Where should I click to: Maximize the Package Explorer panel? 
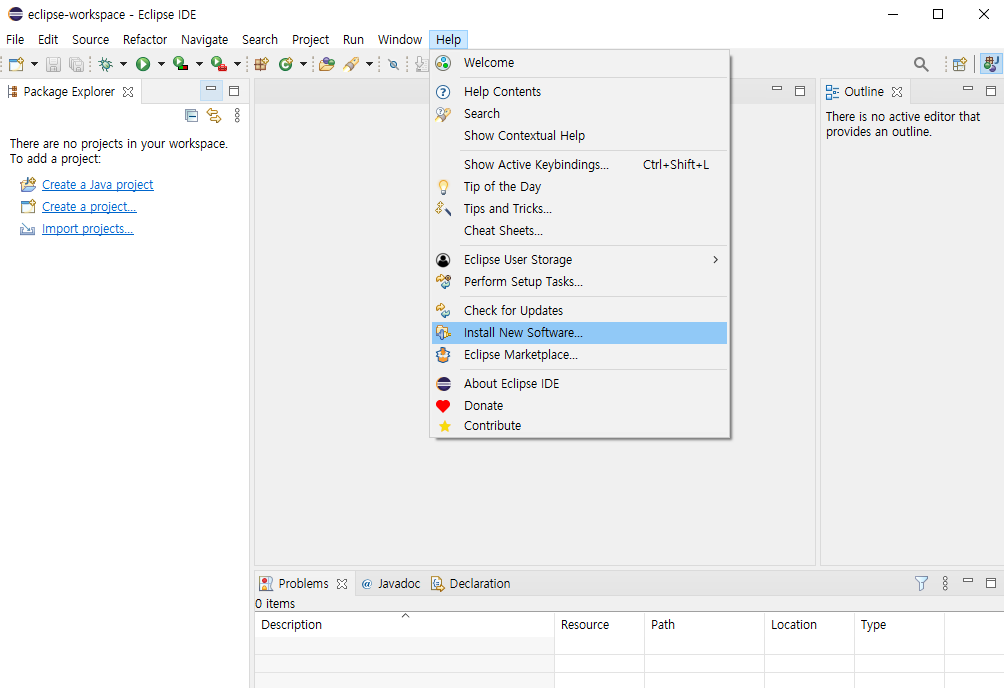click(234, 91)
